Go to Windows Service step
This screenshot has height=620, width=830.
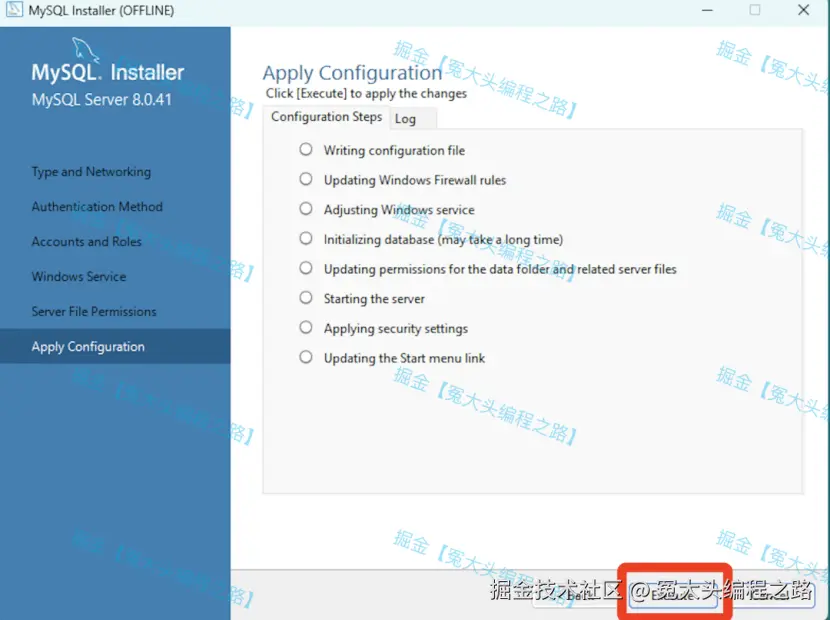(79, 276)
